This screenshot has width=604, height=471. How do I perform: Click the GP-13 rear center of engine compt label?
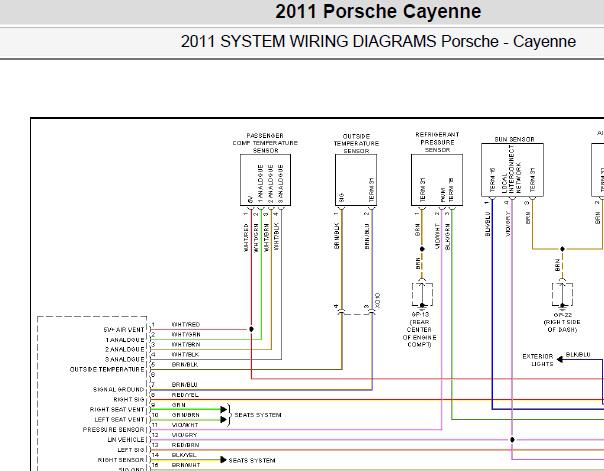pos(419,330)
